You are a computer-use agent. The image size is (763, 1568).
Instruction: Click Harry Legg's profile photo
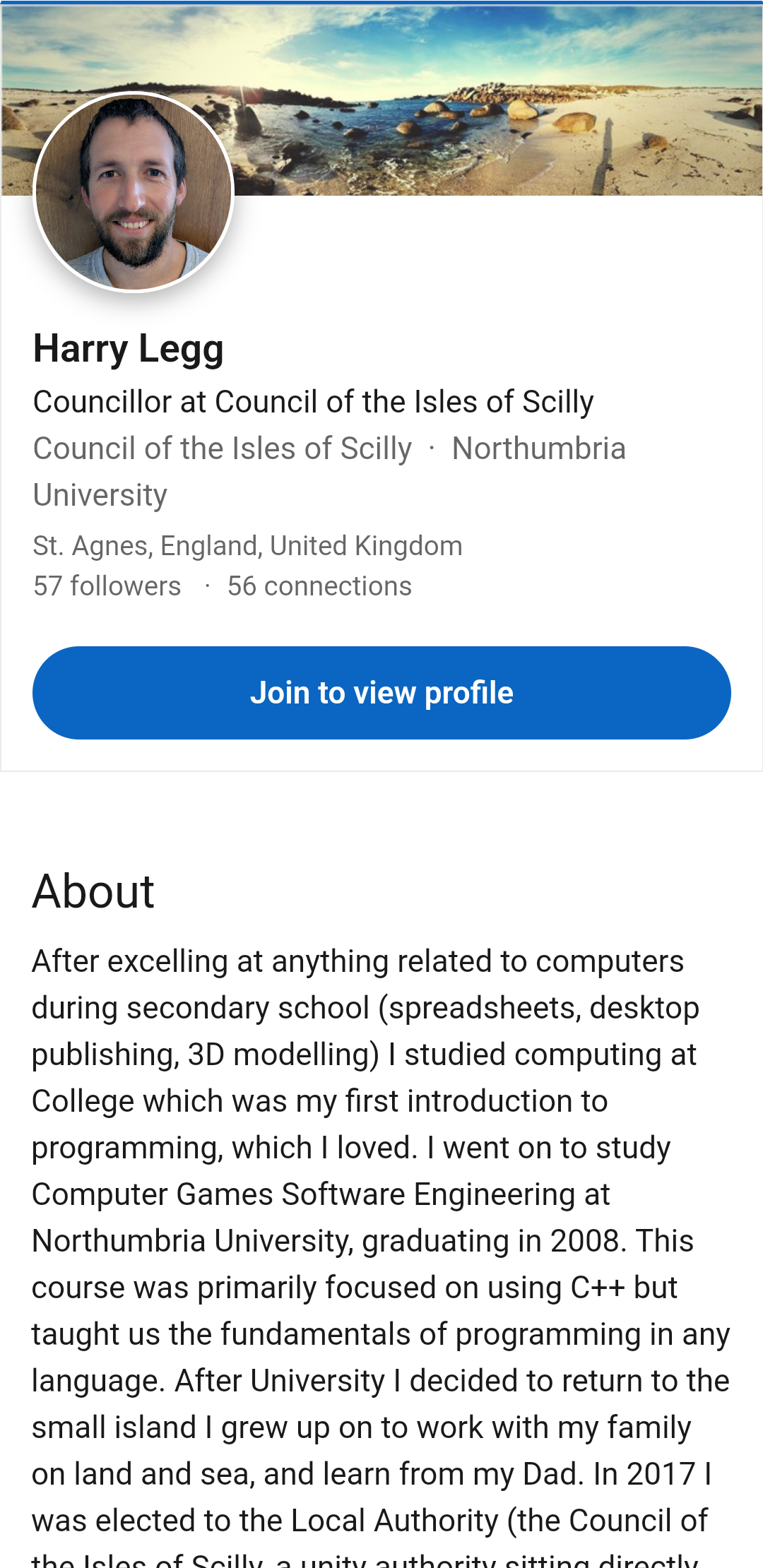[134, 191]
